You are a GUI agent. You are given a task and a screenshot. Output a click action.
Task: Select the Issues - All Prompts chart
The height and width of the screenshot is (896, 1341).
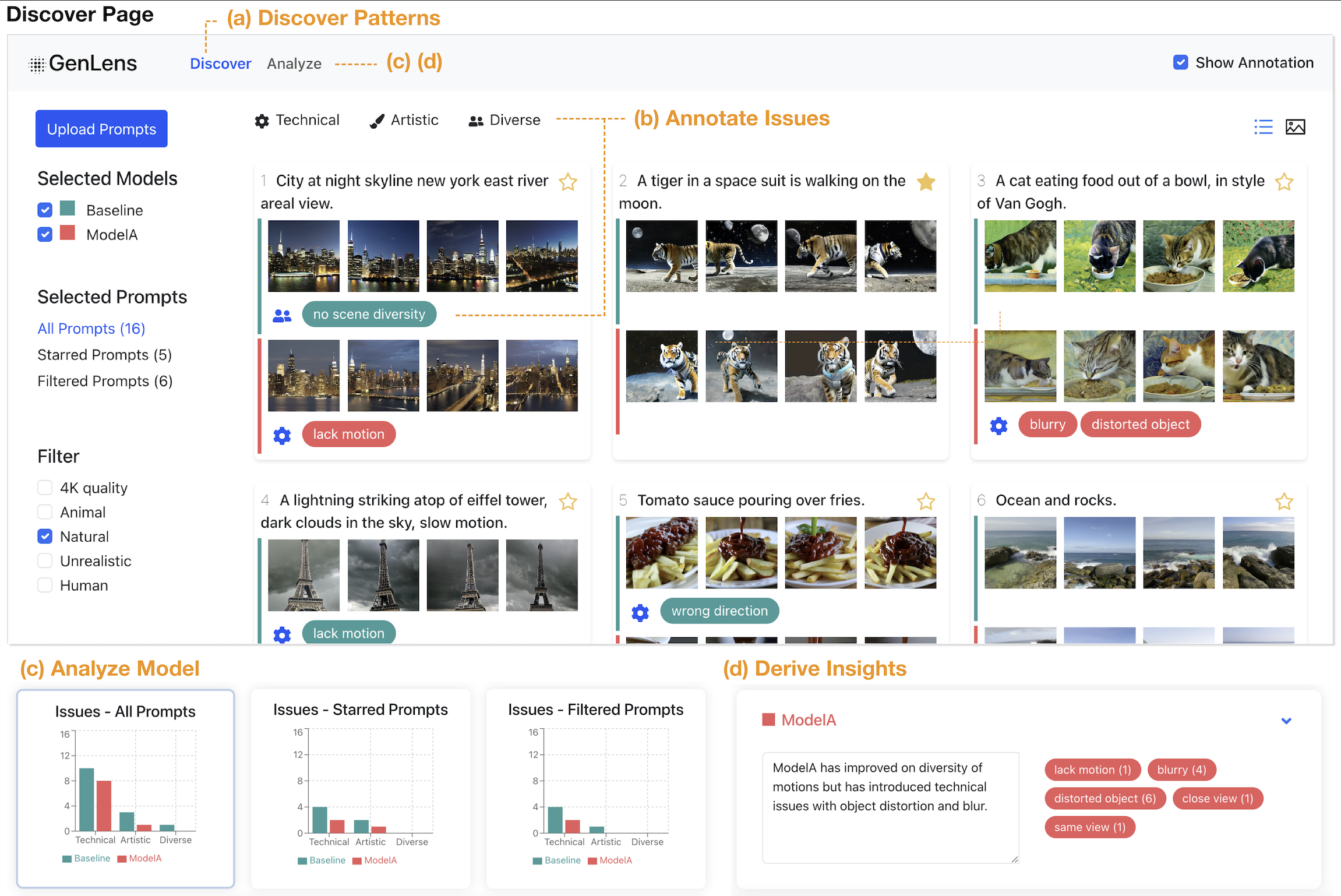[125, 788]
